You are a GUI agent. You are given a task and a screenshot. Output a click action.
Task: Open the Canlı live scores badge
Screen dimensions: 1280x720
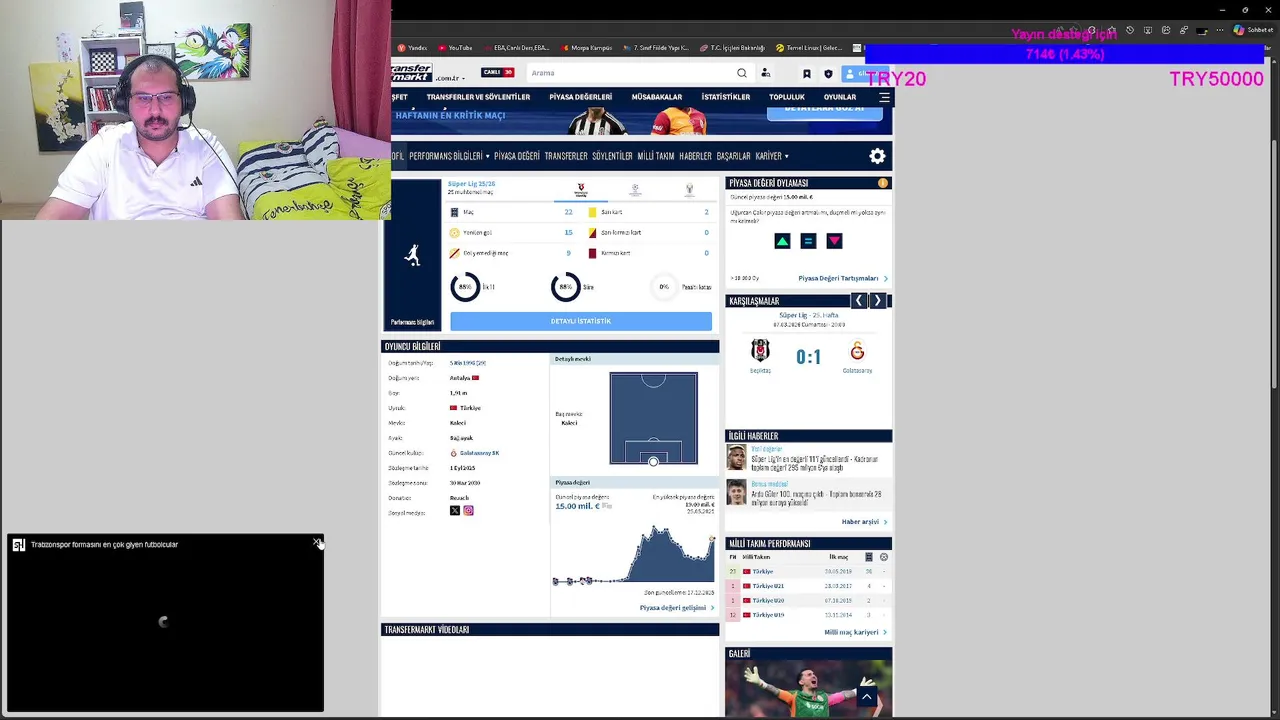pyautogui.click(x=497, y=72)
